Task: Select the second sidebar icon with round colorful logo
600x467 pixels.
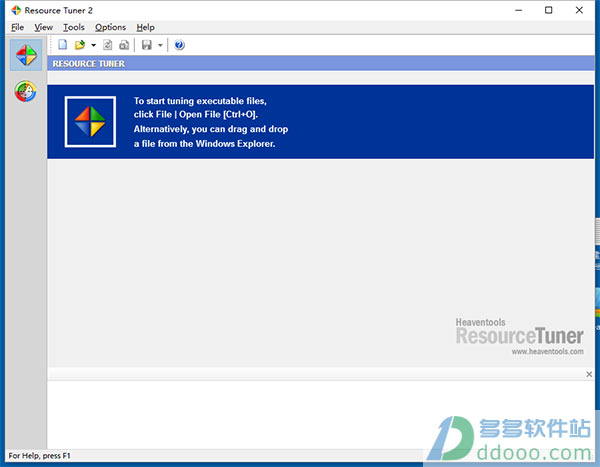Action: point(26,91)
